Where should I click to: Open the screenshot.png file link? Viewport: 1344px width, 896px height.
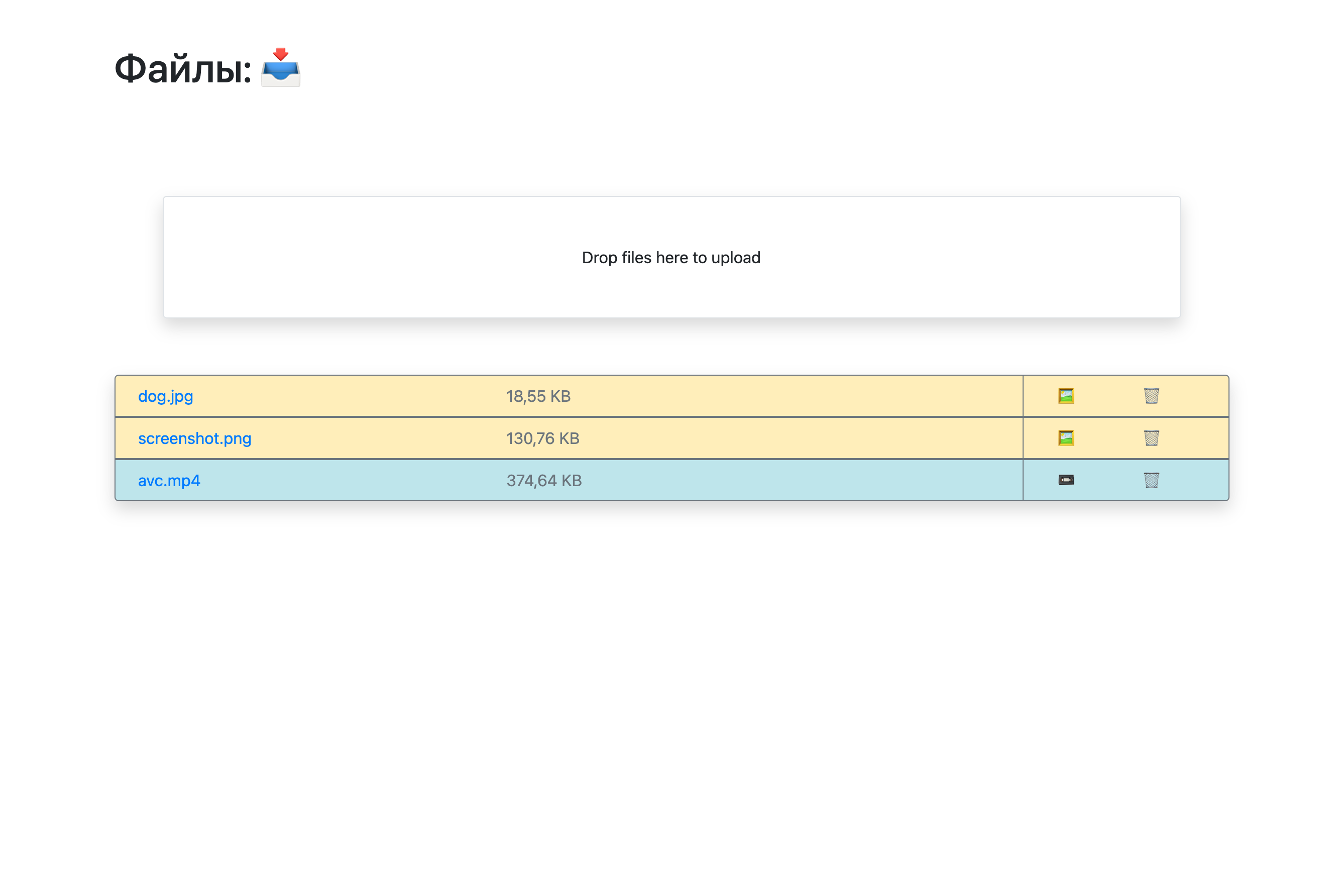point(194,438)
